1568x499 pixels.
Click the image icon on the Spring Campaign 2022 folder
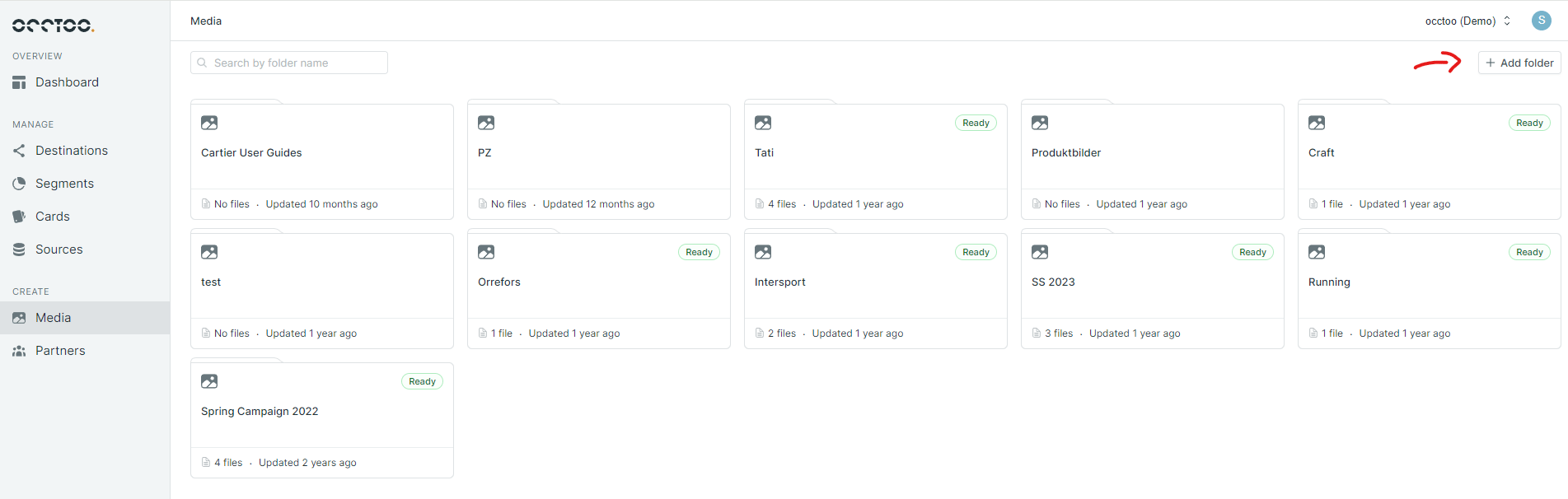coord(209,381)
